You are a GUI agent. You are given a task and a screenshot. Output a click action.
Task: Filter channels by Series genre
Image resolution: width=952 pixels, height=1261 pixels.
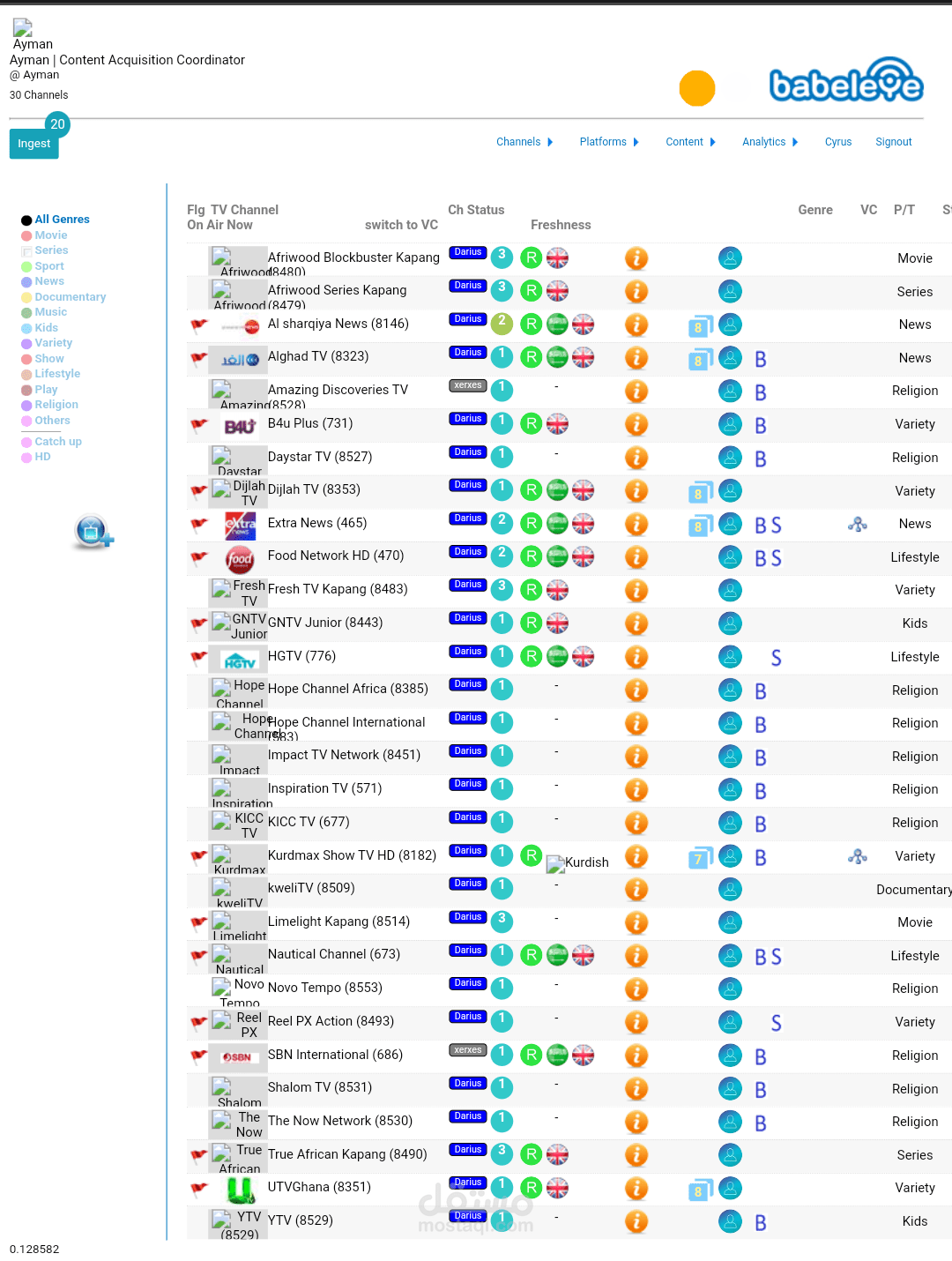pos(51,250)
